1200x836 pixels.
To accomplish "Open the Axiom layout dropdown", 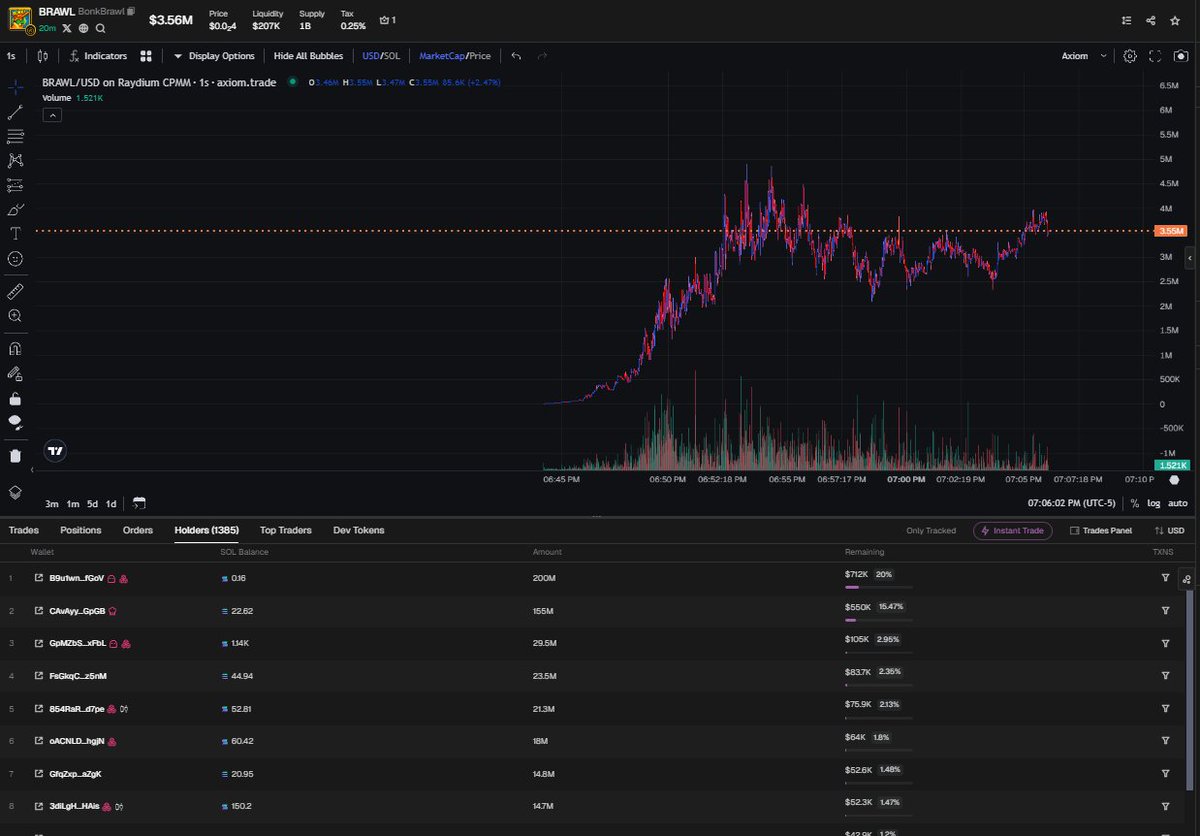I will 1084,56.
